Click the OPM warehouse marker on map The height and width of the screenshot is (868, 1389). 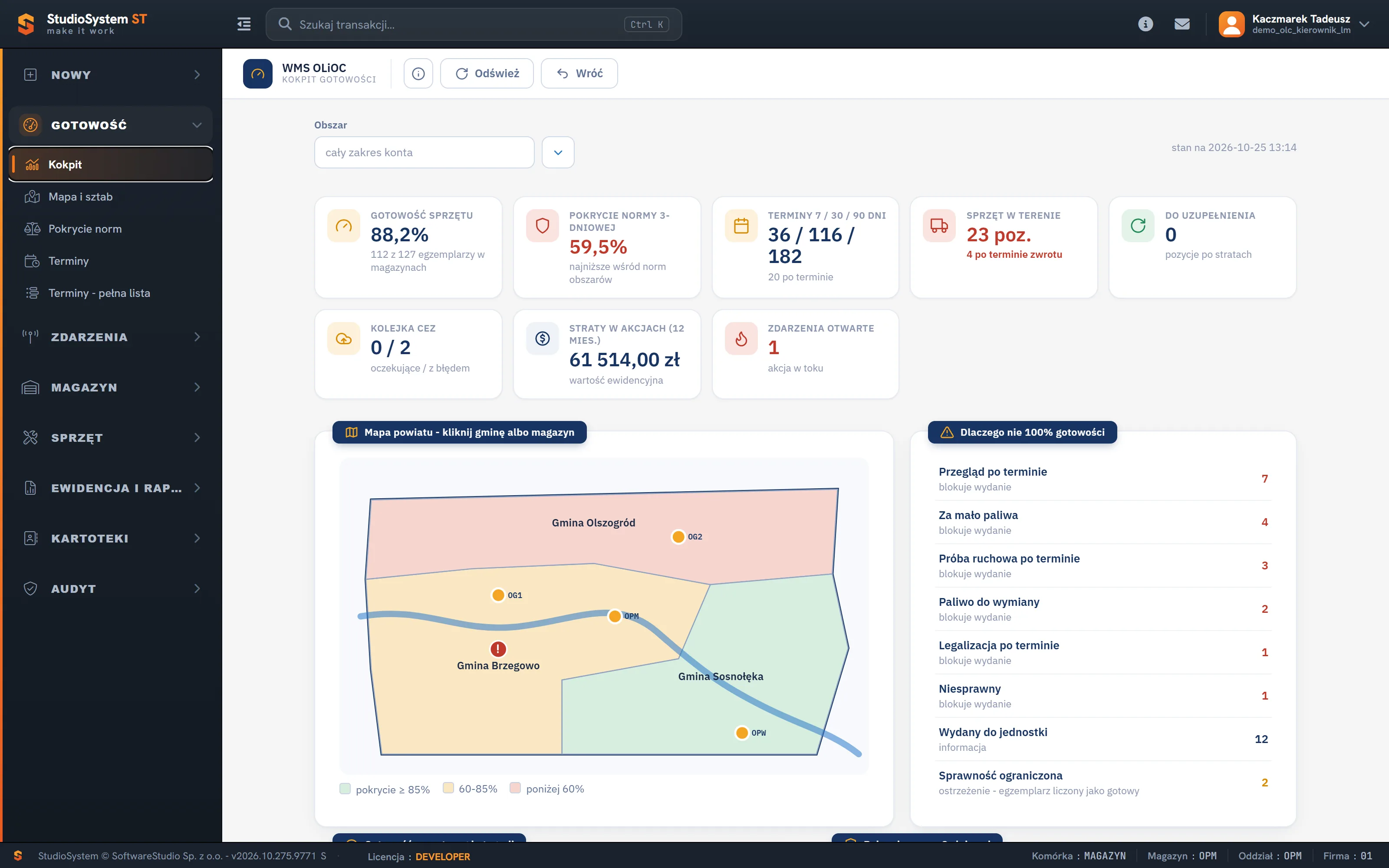615,616
